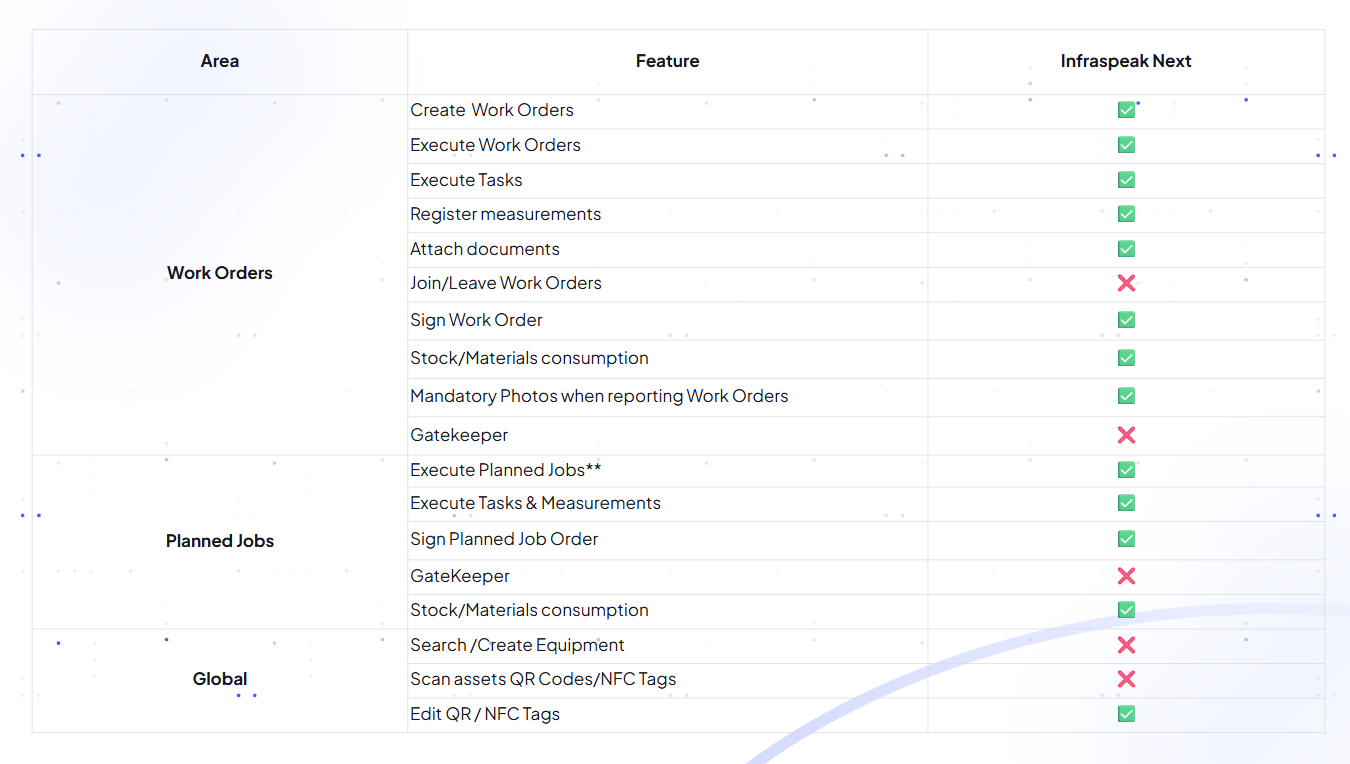1350x764 pixels.
Task: Click the Sign Work Order text
Action: coord(476,320)
